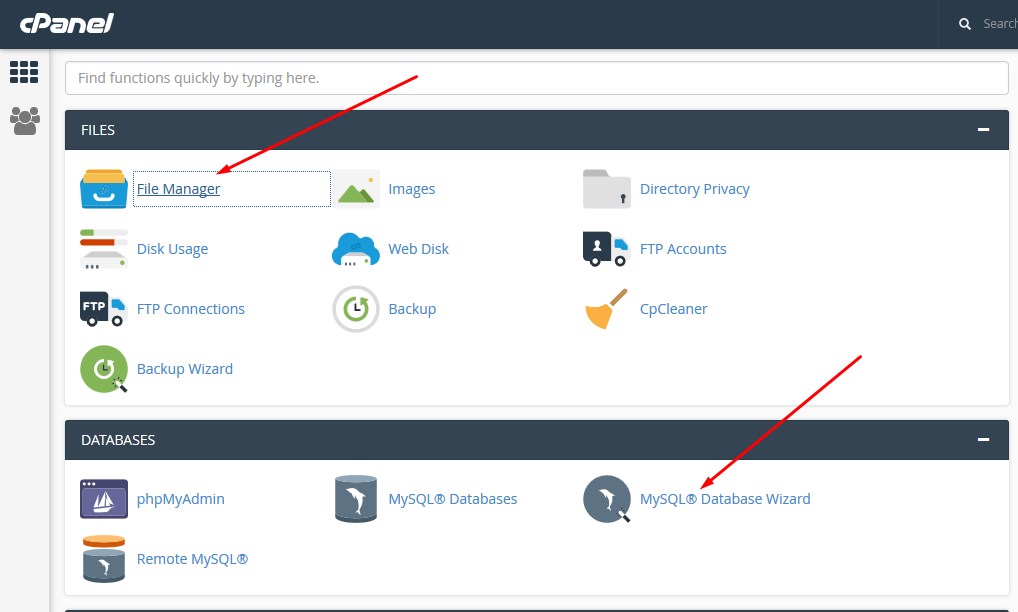Open the File Manager icon
This screenshot has height=612, width=1018.
click(104, 189)
